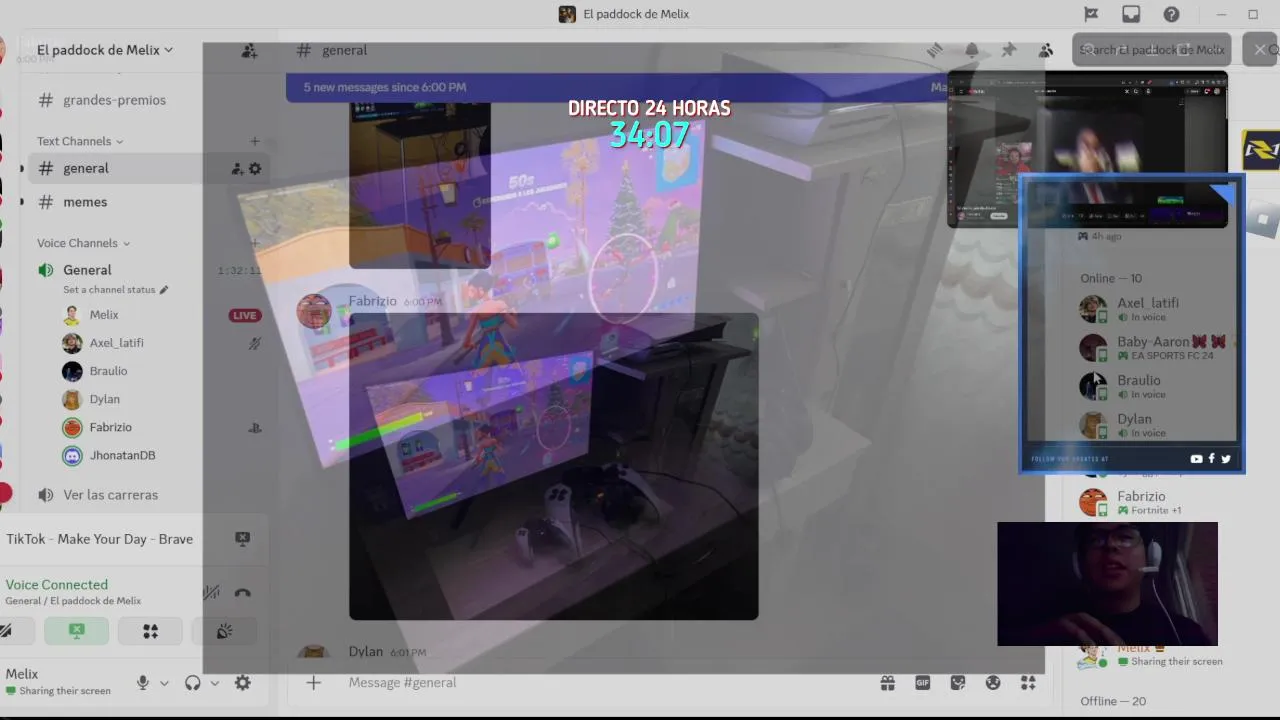Click Fabrizio in the voice channel list

(x=110, y=427)
